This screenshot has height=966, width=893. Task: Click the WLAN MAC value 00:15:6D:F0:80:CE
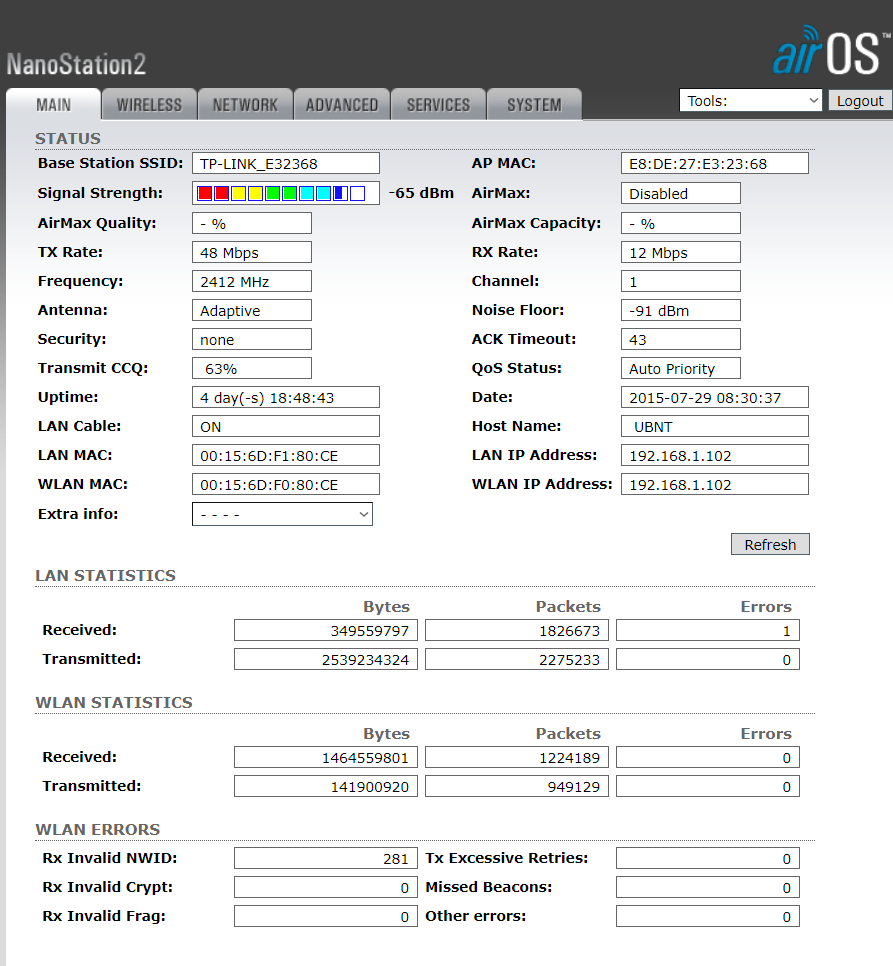tap(286, 484)
